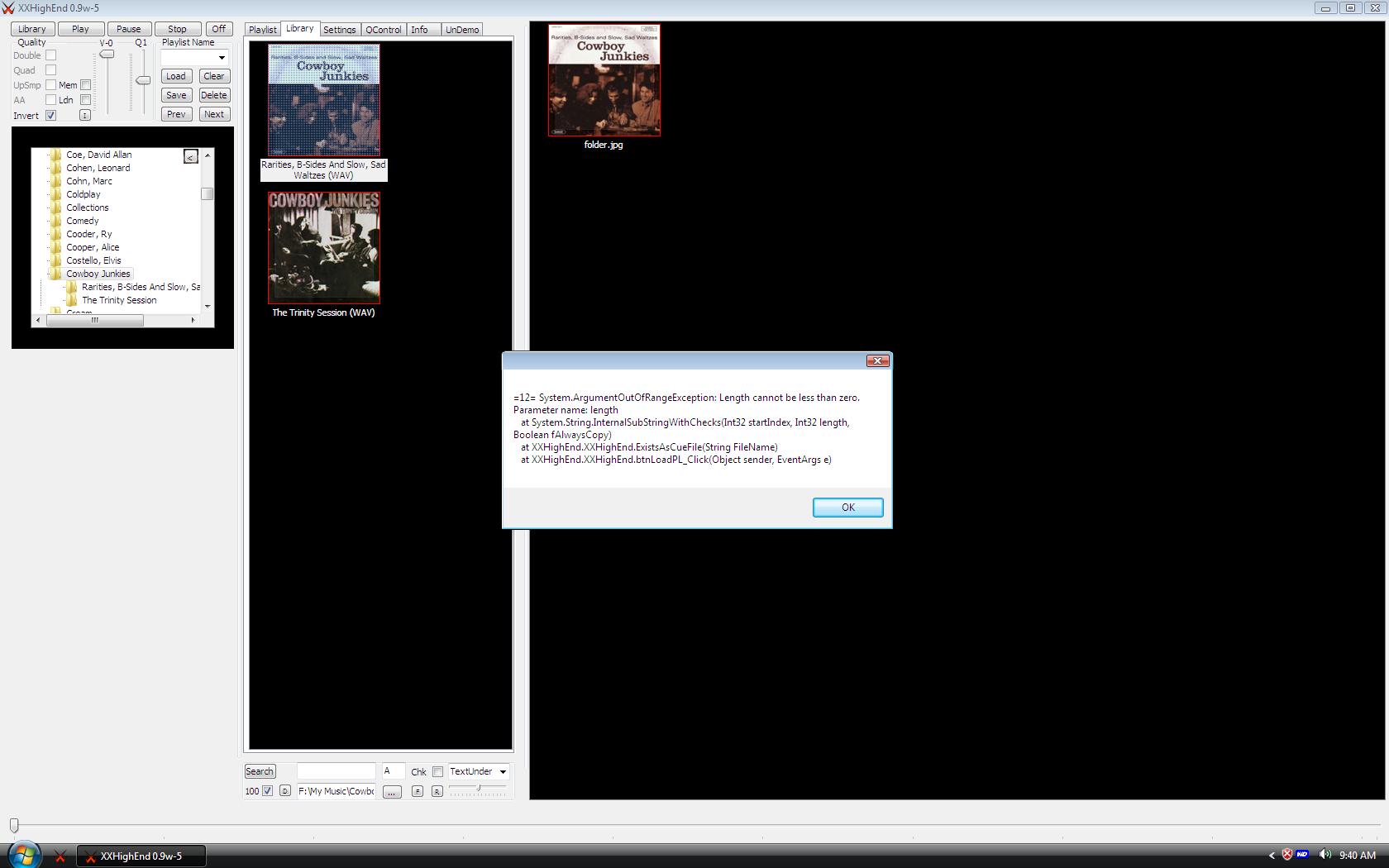Screen dimensions: 1389x868
Task: Click the Next button
Action: point(214,114)
